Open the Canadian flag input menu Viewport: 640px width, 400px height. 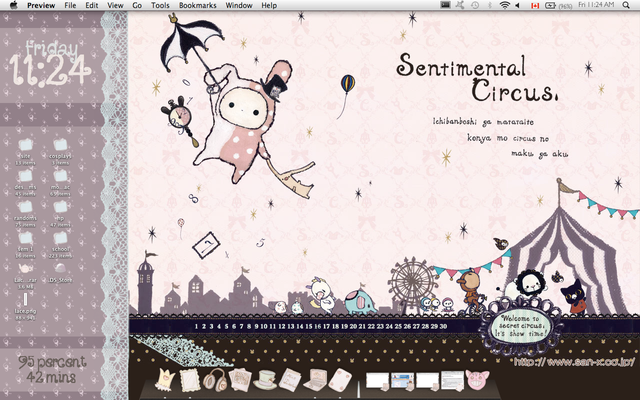(x=534, y=5)
